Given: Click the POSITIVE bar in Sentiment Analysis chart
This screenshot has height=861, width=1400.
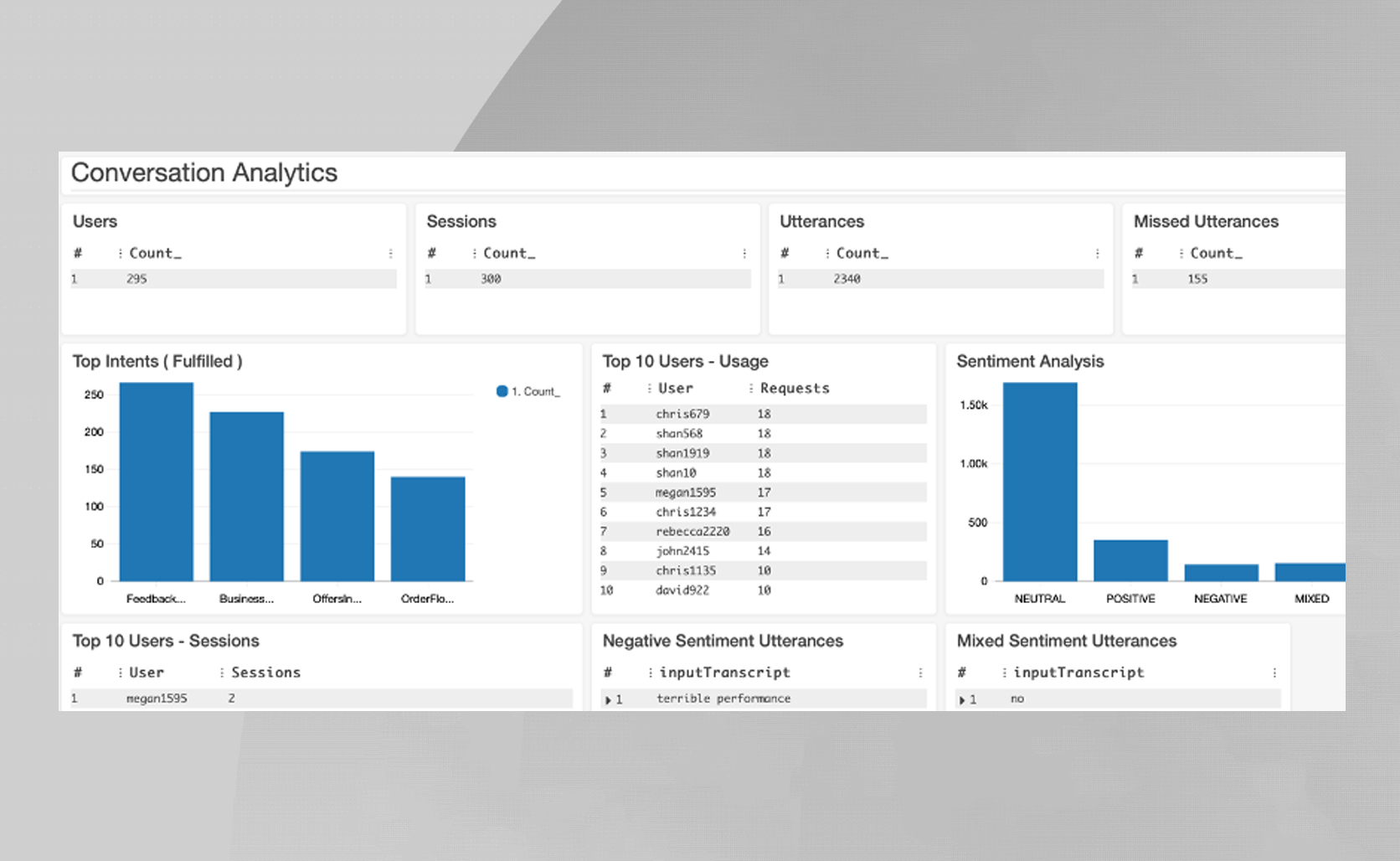Looking at the screenshot, I should point(1130,560).
